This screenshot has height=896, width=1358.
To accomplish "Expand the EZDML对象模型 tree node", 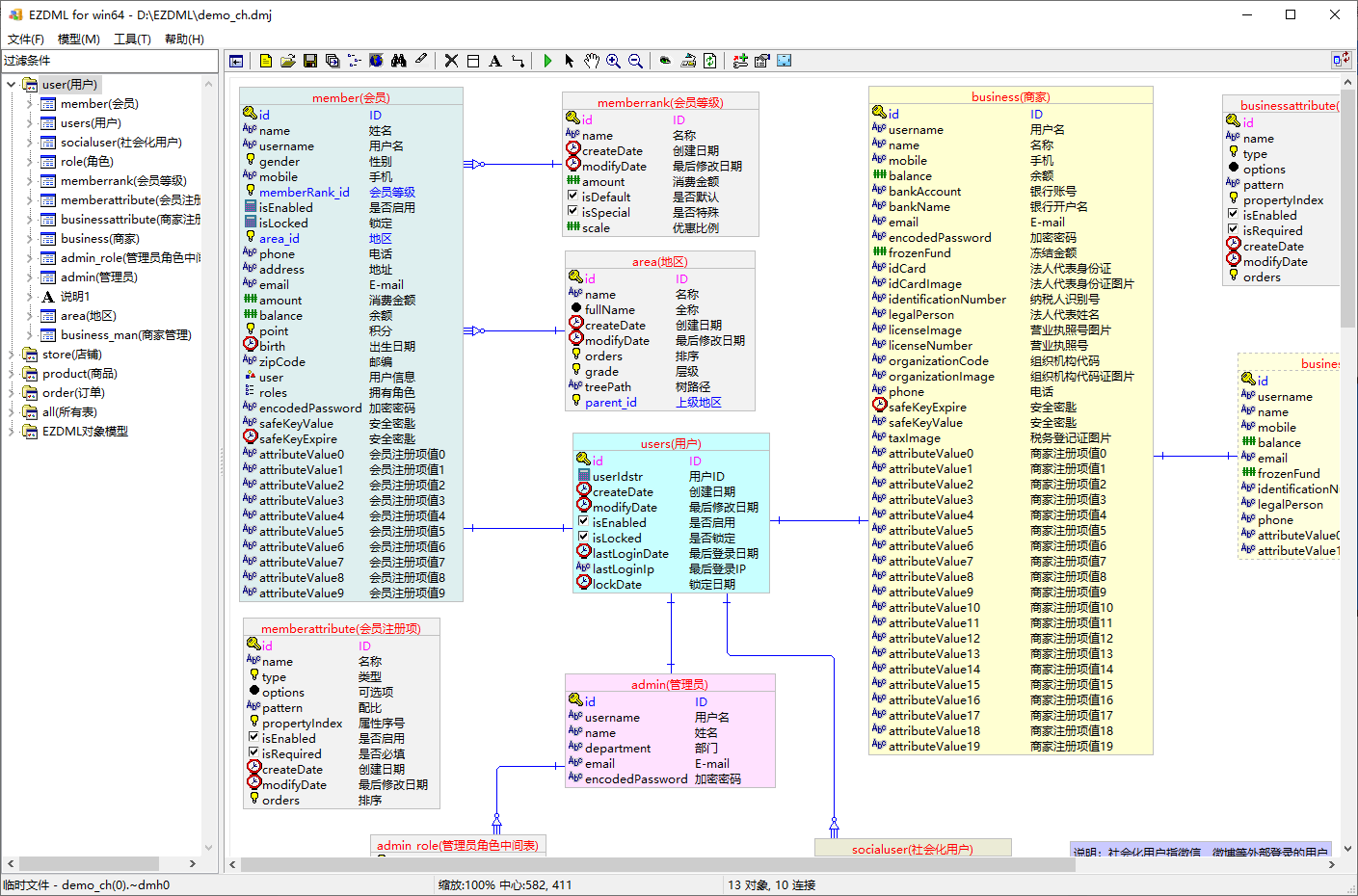I will [12, 432].
